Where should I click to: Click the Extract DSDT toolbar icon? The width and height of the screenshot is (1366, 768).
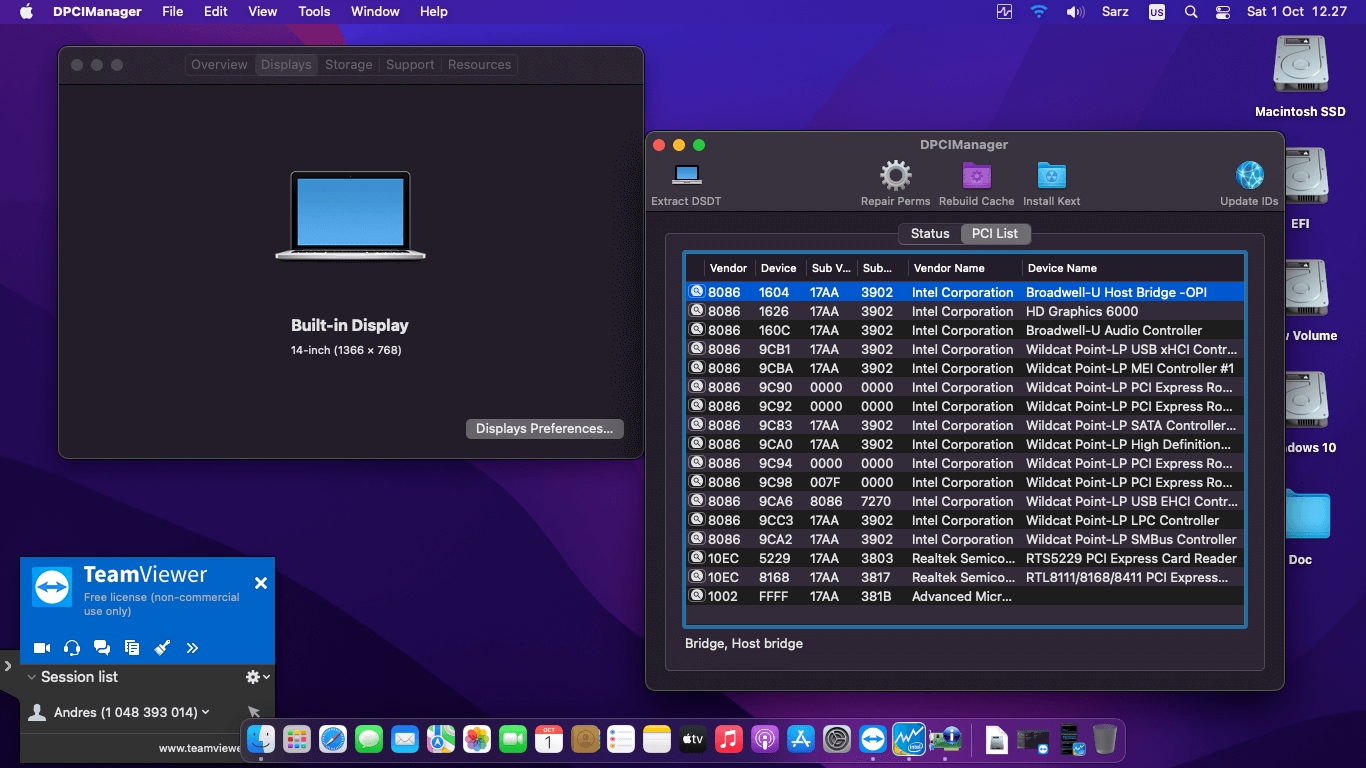point(686,176)
